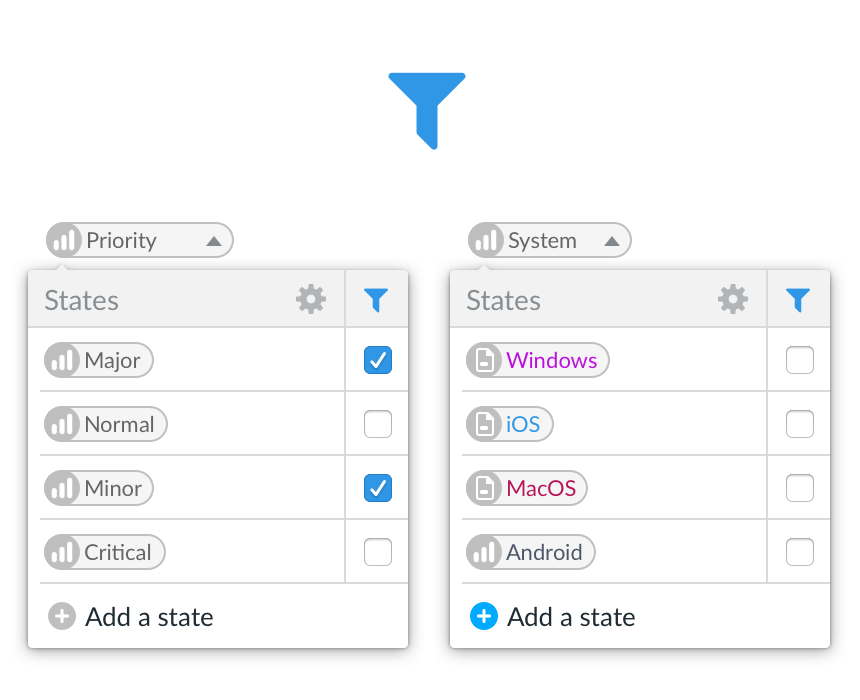Select the Critical state tag
The image size is (860, 700).
(x=105, y=552)
